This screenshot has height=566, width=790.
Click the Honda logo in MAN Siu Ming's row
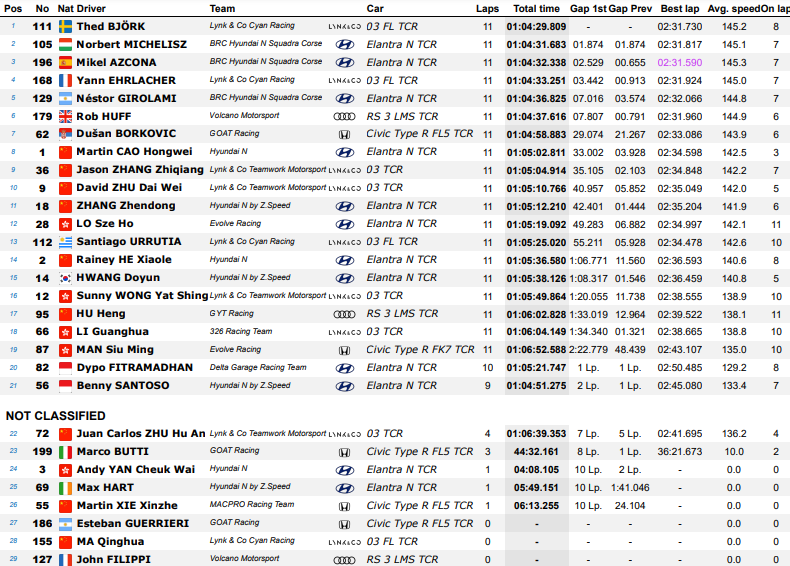point(344,350)
